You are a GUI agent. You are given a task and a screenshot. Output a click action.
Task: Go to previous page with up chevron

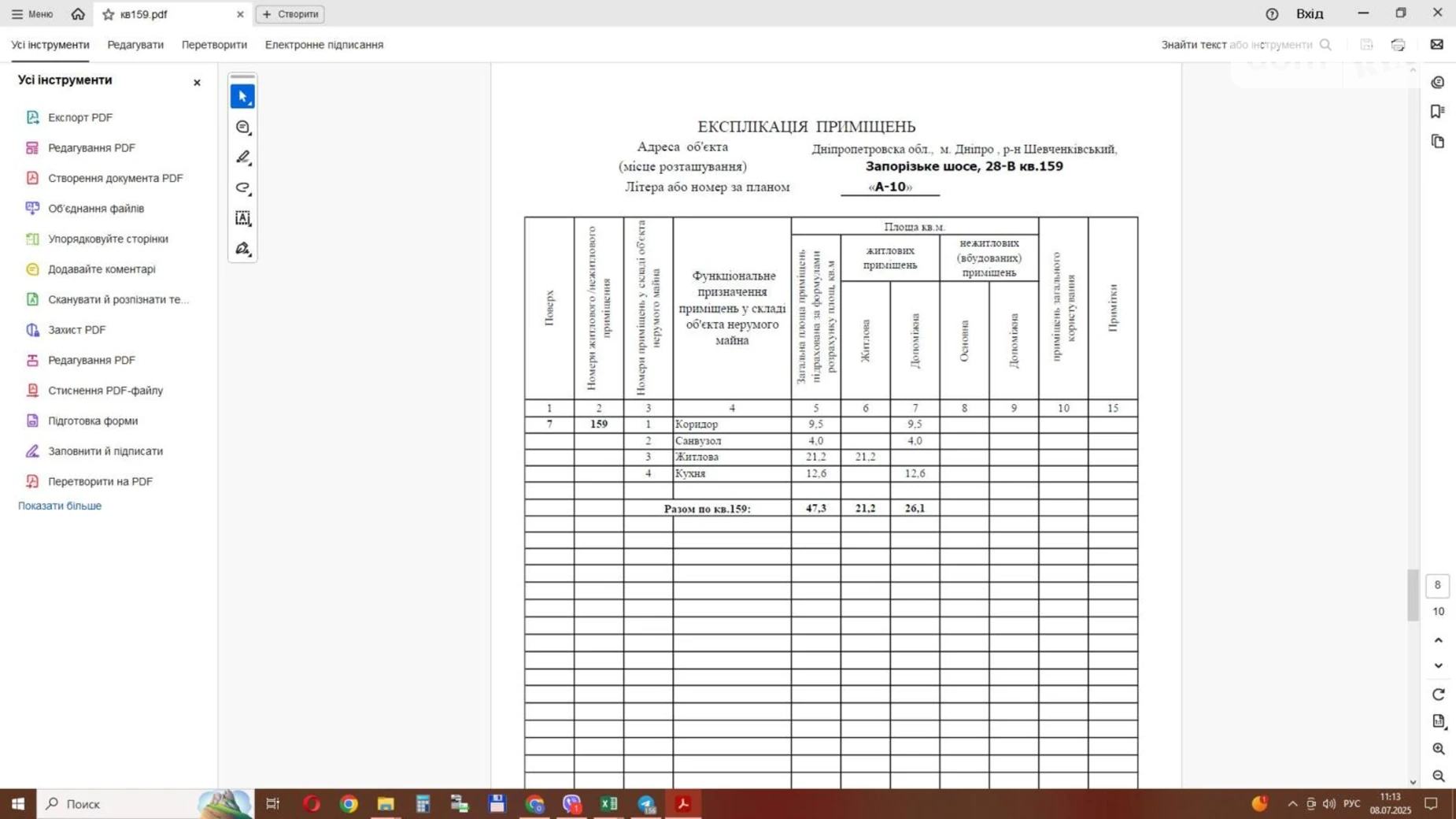pos(1438,640)
